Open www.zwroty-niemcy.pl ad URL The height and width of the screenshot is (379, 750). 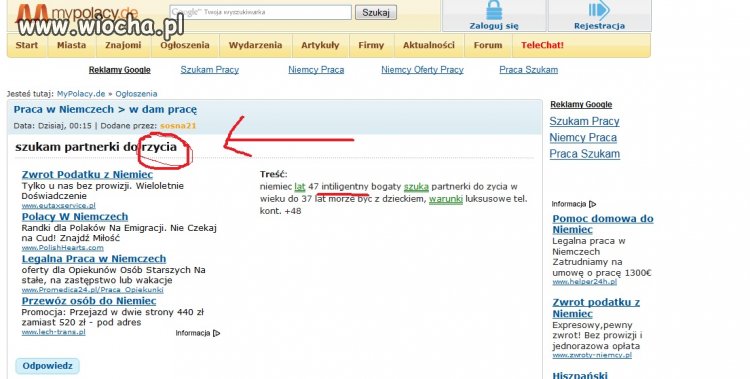tap(592, 356)
